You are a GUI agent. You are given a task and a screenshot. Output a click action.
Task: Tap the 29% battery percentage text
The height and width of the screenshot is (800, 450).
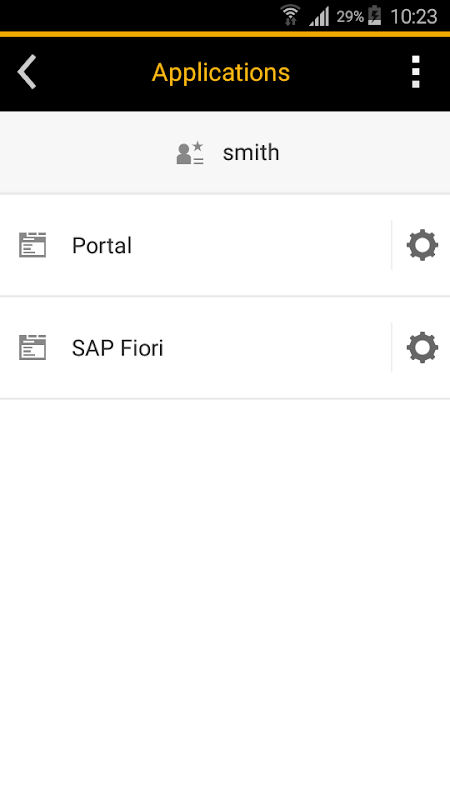(x=350, y=17)
